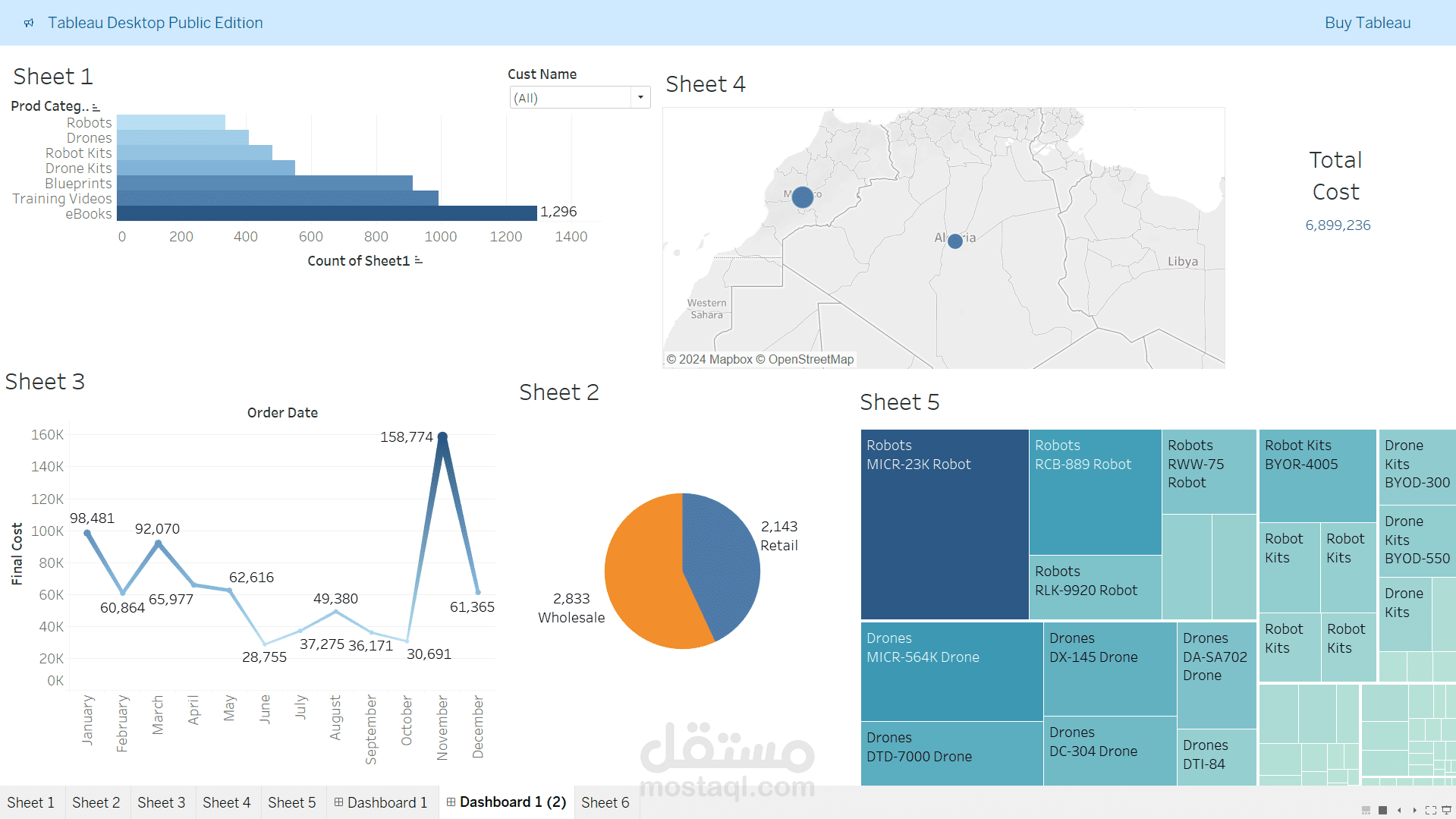Select the Sheet 5 tab
Viewport: 1456px width, 819px height.
(x=292, y=802)
